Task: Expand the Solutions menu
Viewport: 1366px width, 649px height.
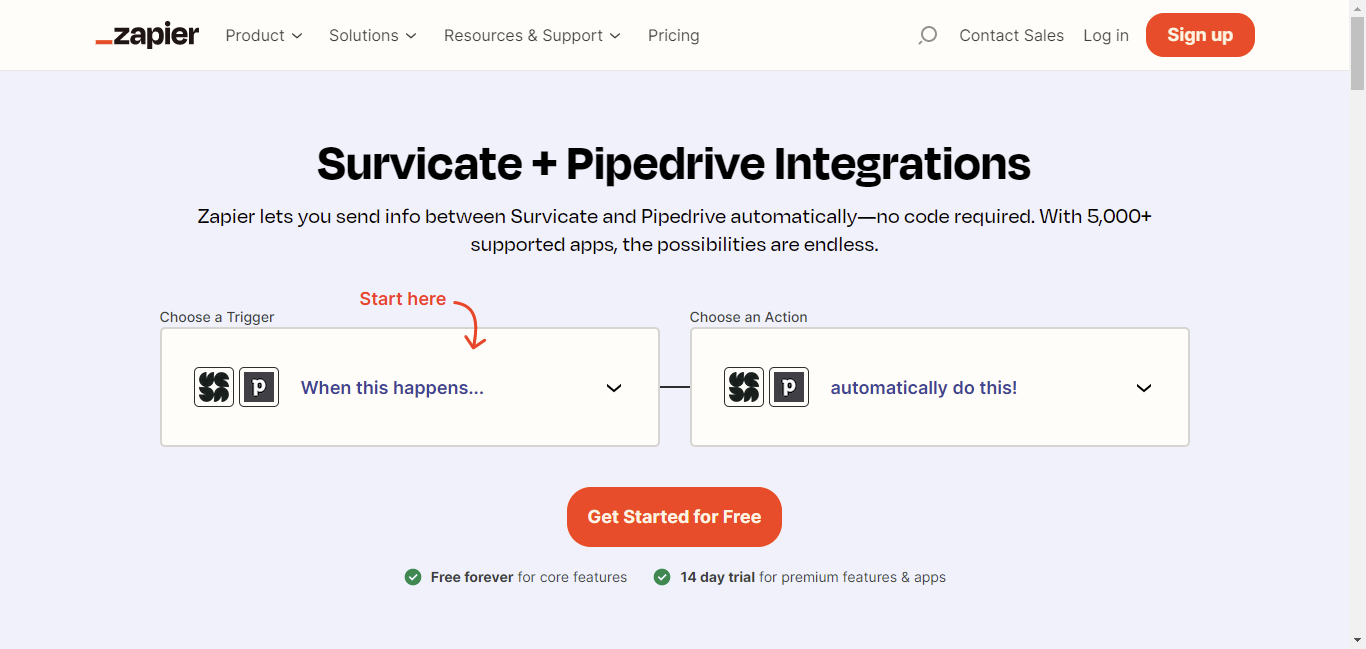Action: click(x=371, y=35)
